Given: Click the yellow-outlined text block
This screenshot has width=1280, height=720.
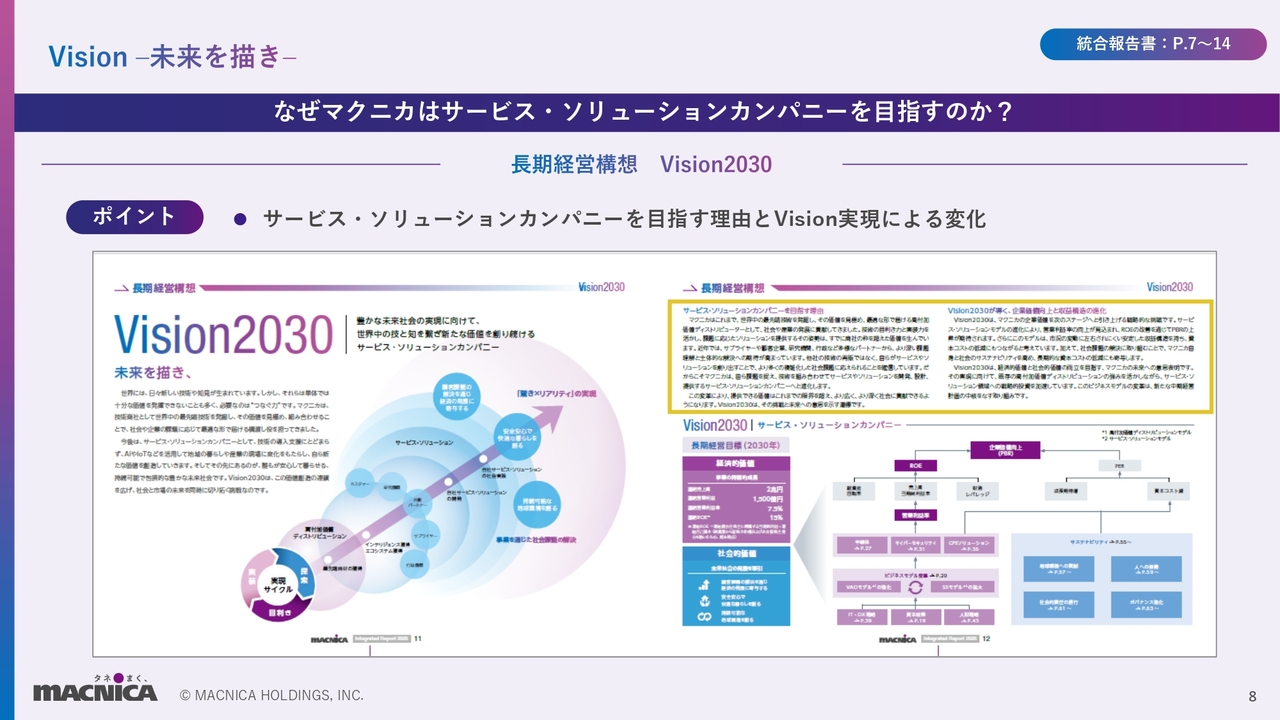Looking at the screenshot, I should 939,356.
